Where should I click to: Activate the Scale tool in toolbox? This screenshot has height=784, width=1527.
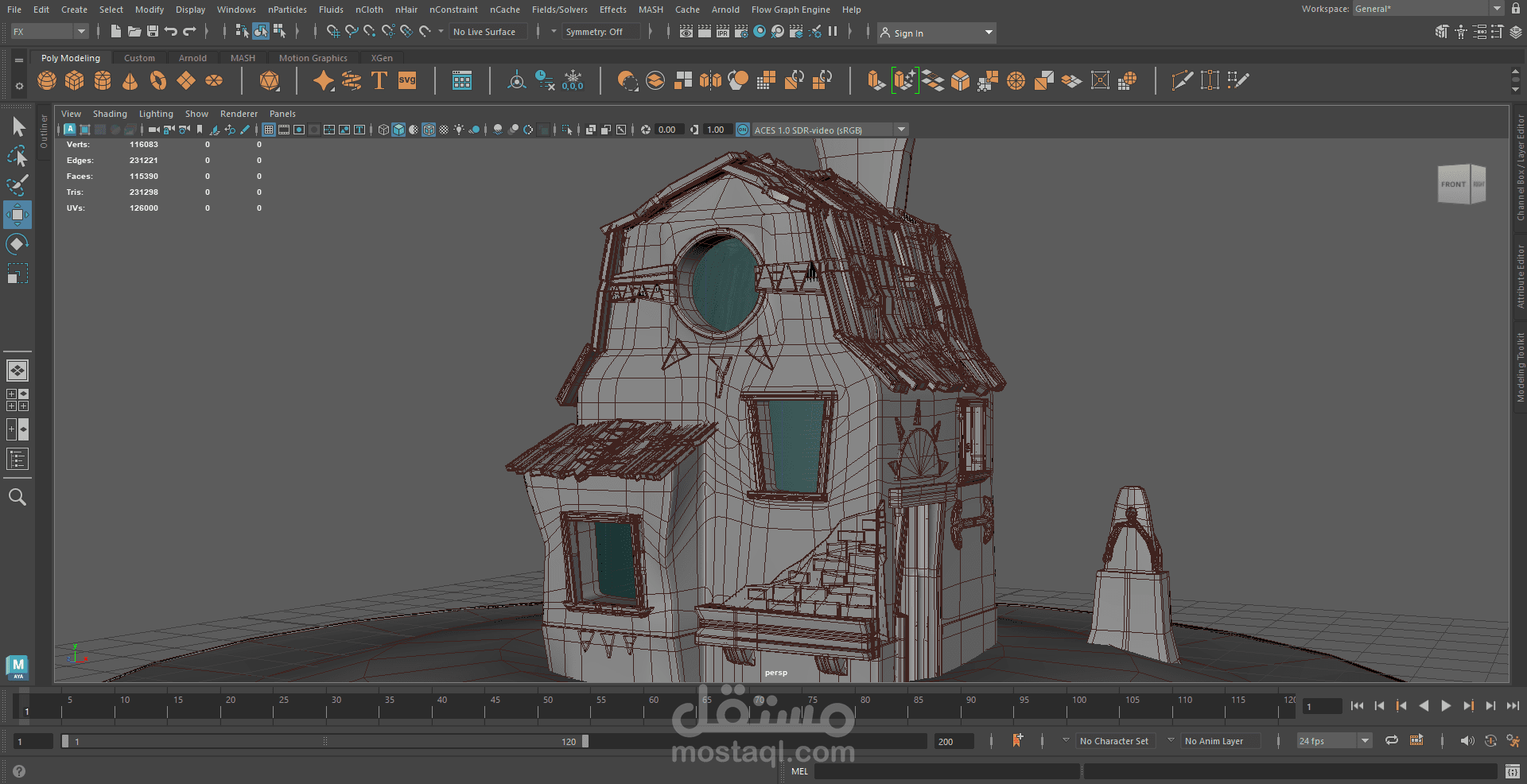17,274
